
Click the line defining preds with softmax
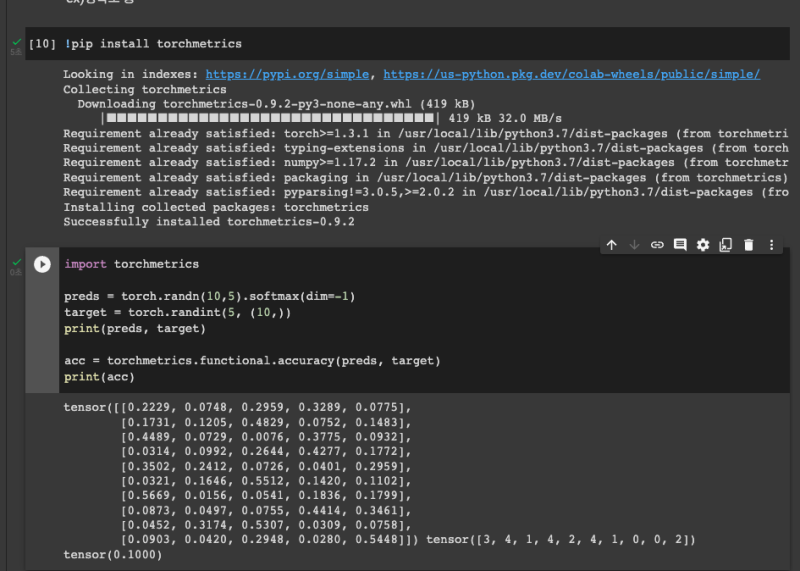210,296
